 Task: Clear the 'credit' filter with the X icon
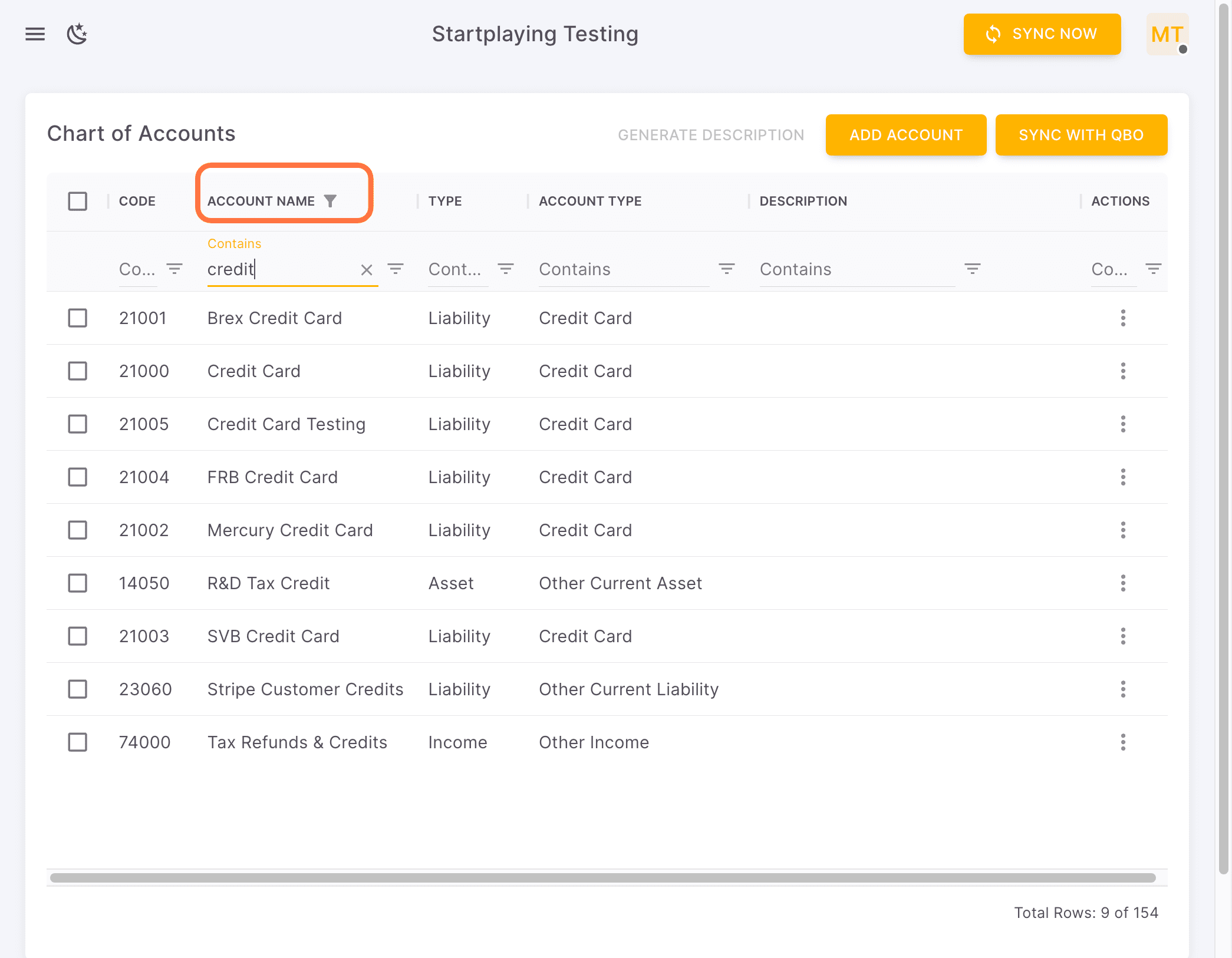(367, 269)
